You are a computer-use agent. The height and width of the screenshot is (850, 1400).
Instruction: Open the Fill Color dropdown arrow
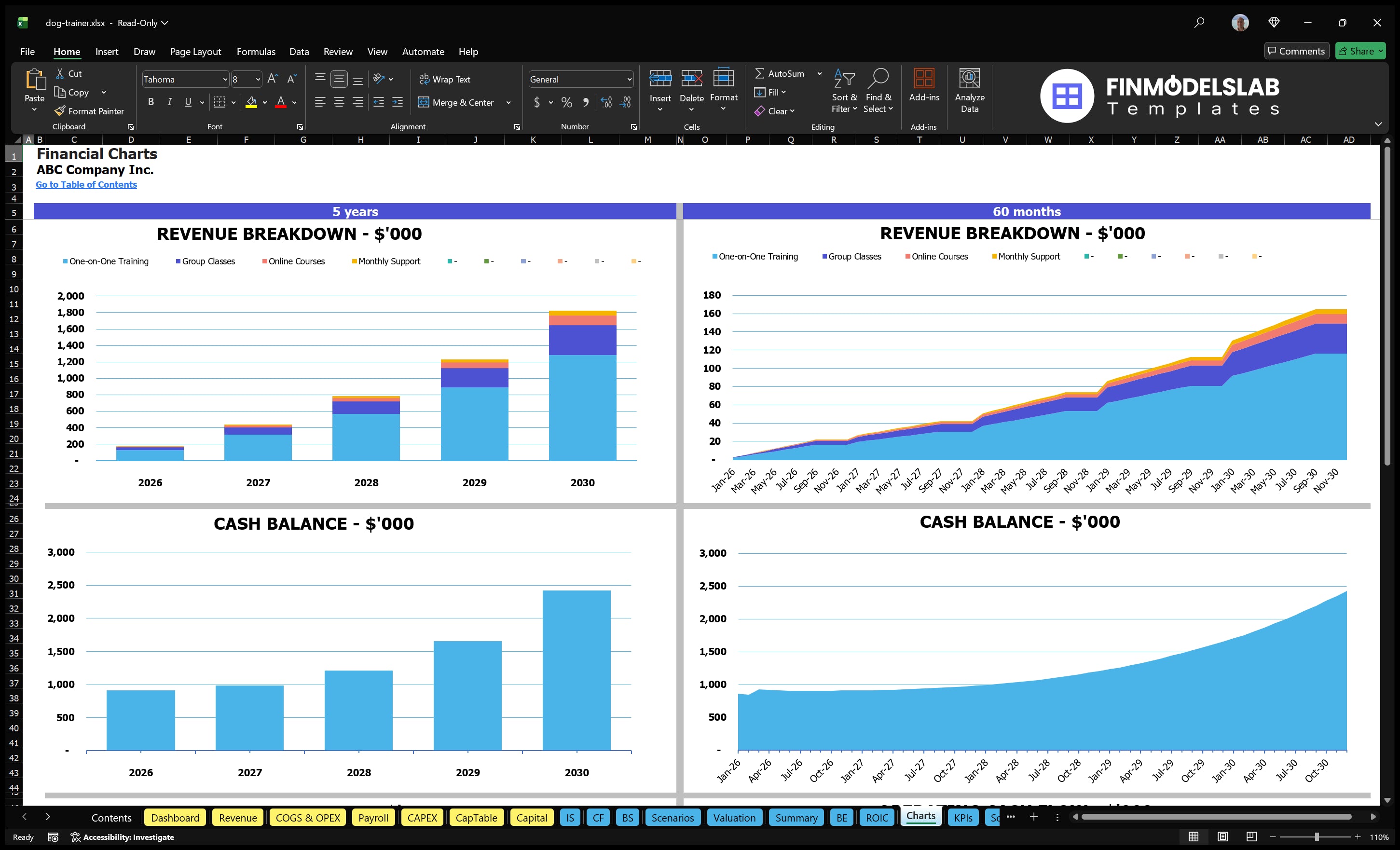[264, 103]
